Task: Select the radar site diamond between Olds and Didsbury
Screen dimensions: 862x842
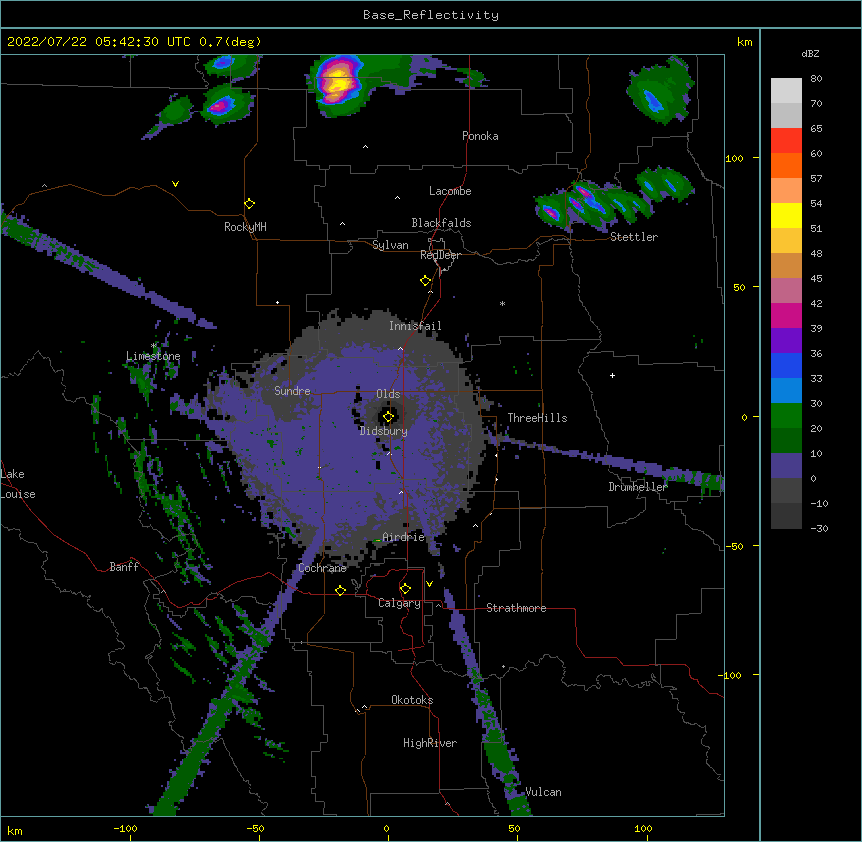Action: coord(389,417)
